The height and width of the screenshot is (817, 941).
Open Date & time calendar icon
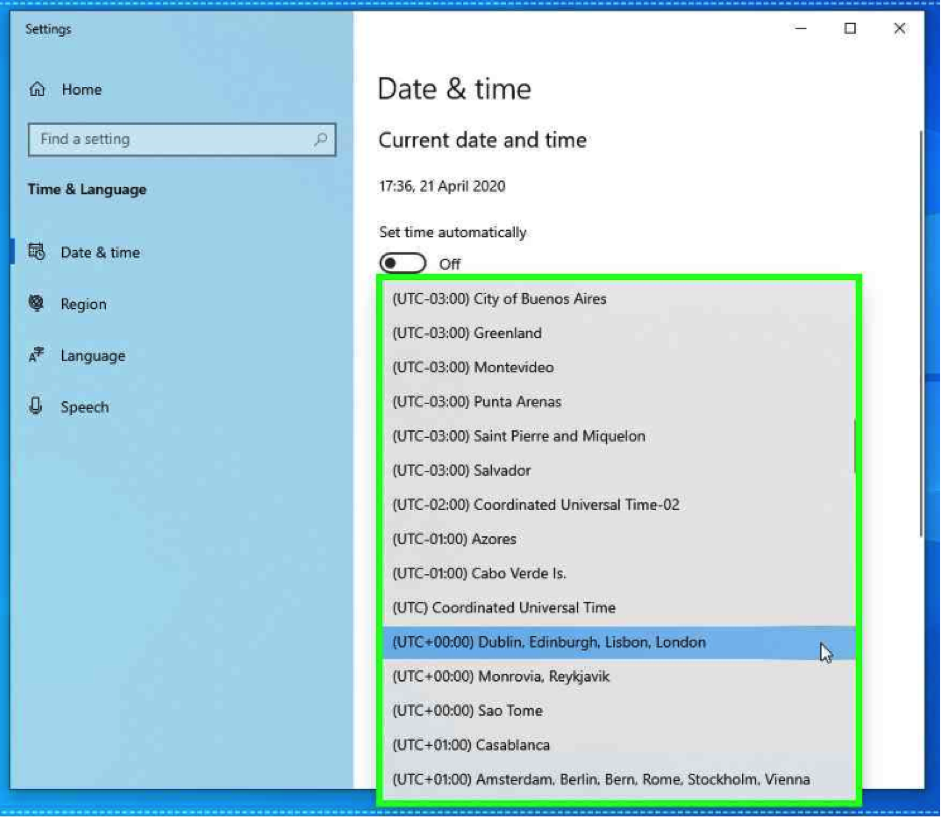coord(37,252)
